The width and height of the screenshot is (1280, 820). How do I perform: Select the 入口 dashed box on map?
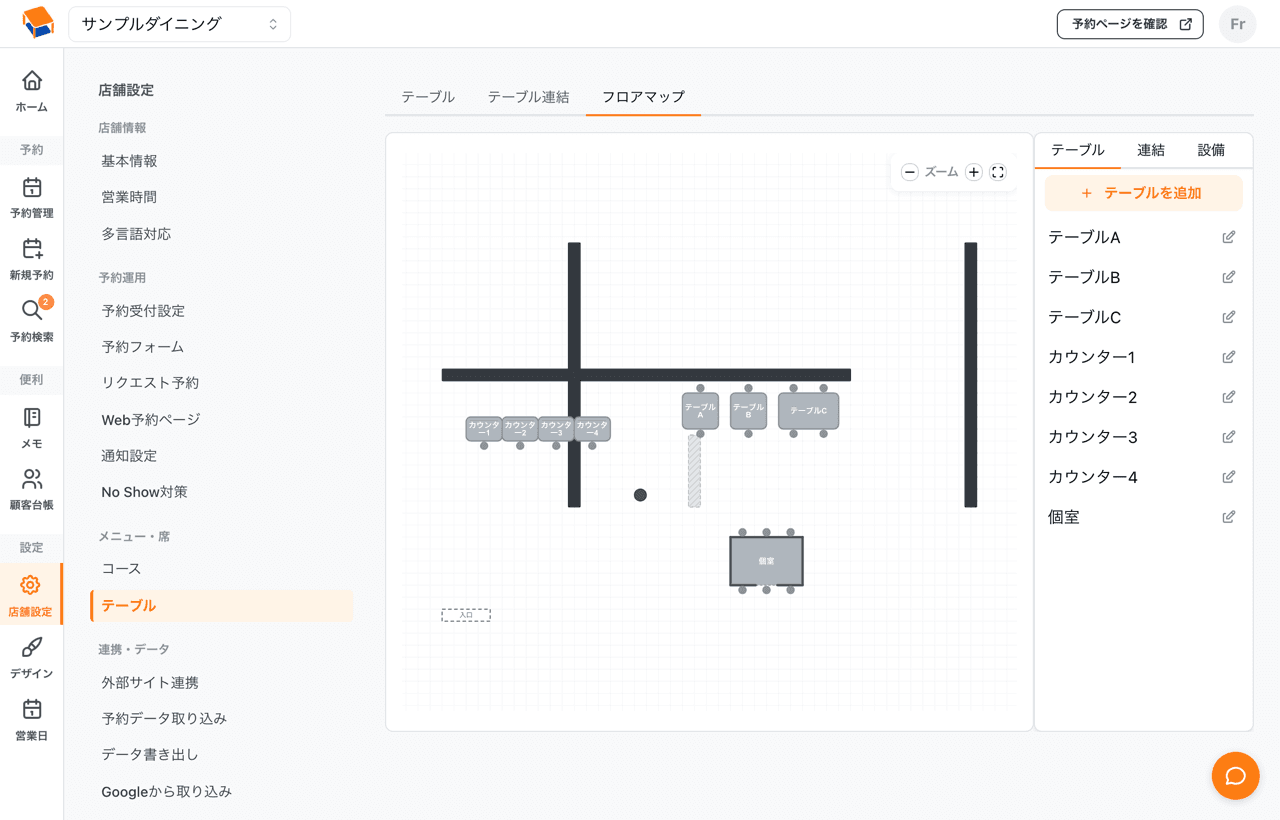466,615
